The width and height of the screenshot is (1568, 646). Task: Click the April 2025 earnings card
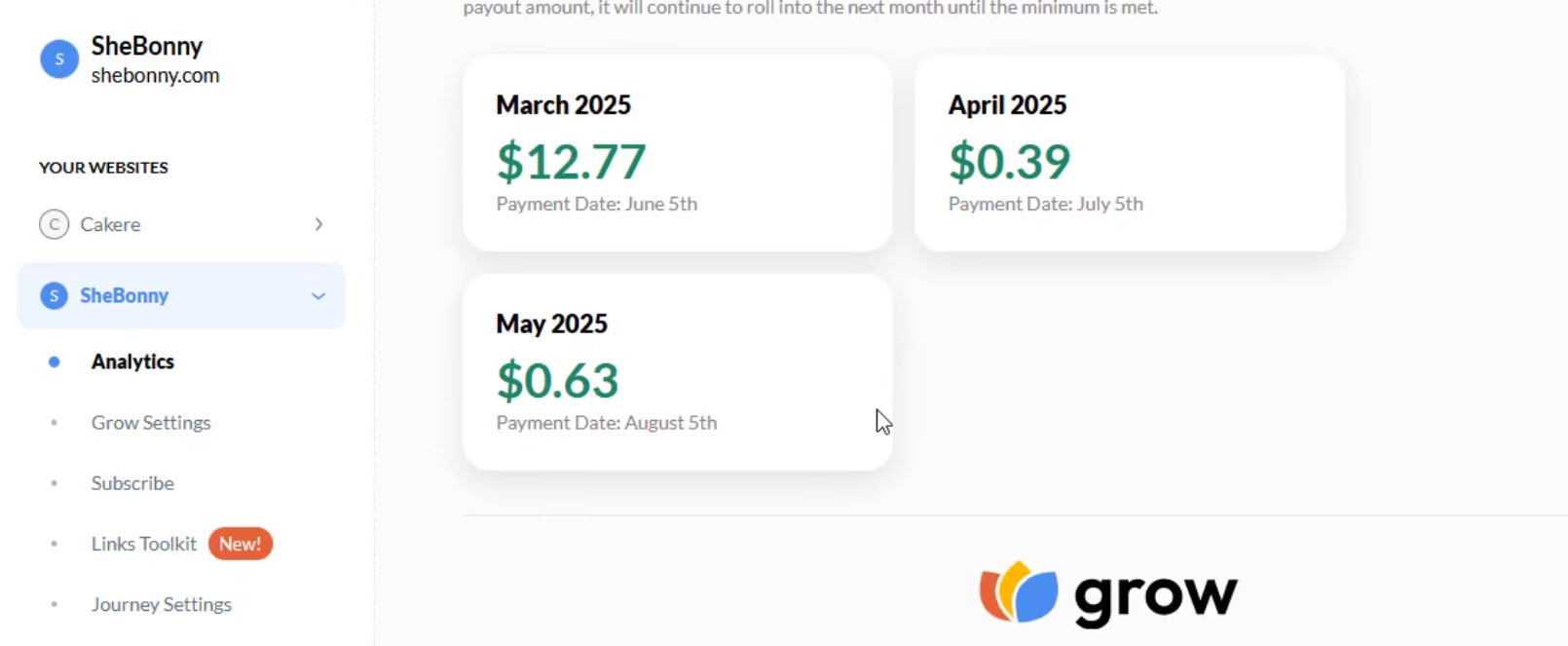[x=1130, y=153]
